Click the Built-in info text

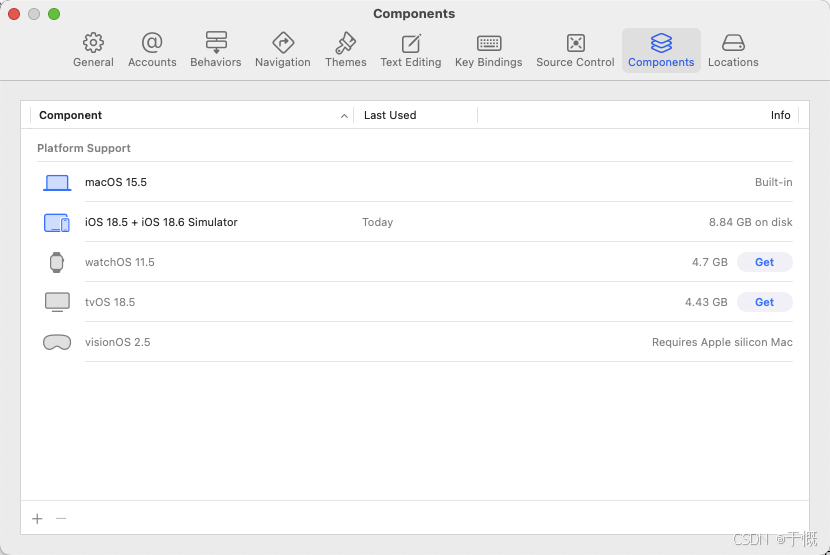(x=773, y=182)
